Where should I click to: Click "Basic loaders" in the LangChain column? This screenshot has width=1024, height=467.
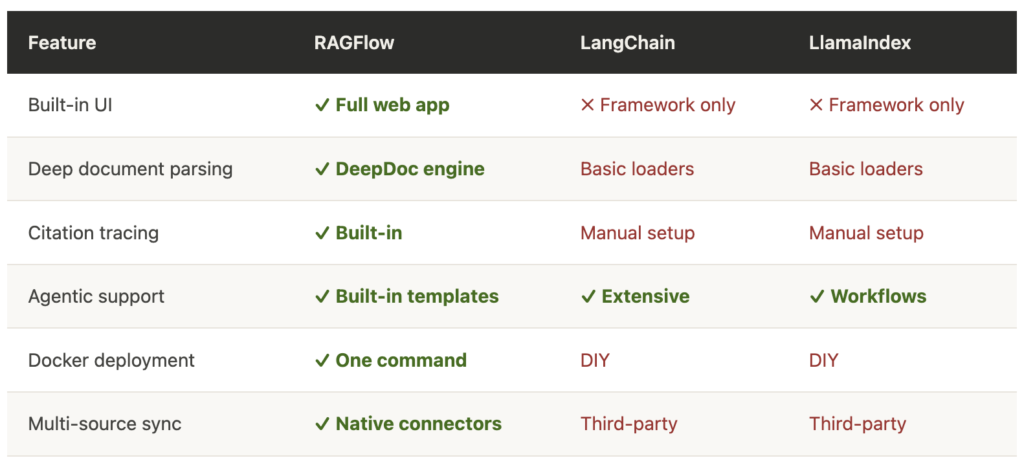click(x=637, y=169)
